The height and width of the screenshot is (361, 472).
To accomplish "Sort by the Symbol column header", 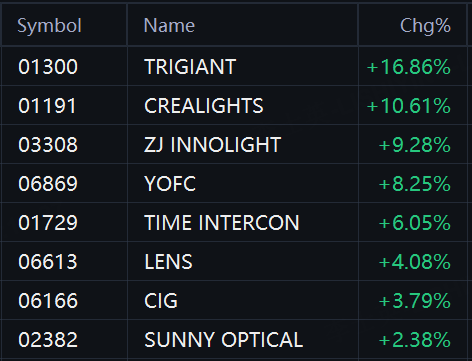I will 49,26.
